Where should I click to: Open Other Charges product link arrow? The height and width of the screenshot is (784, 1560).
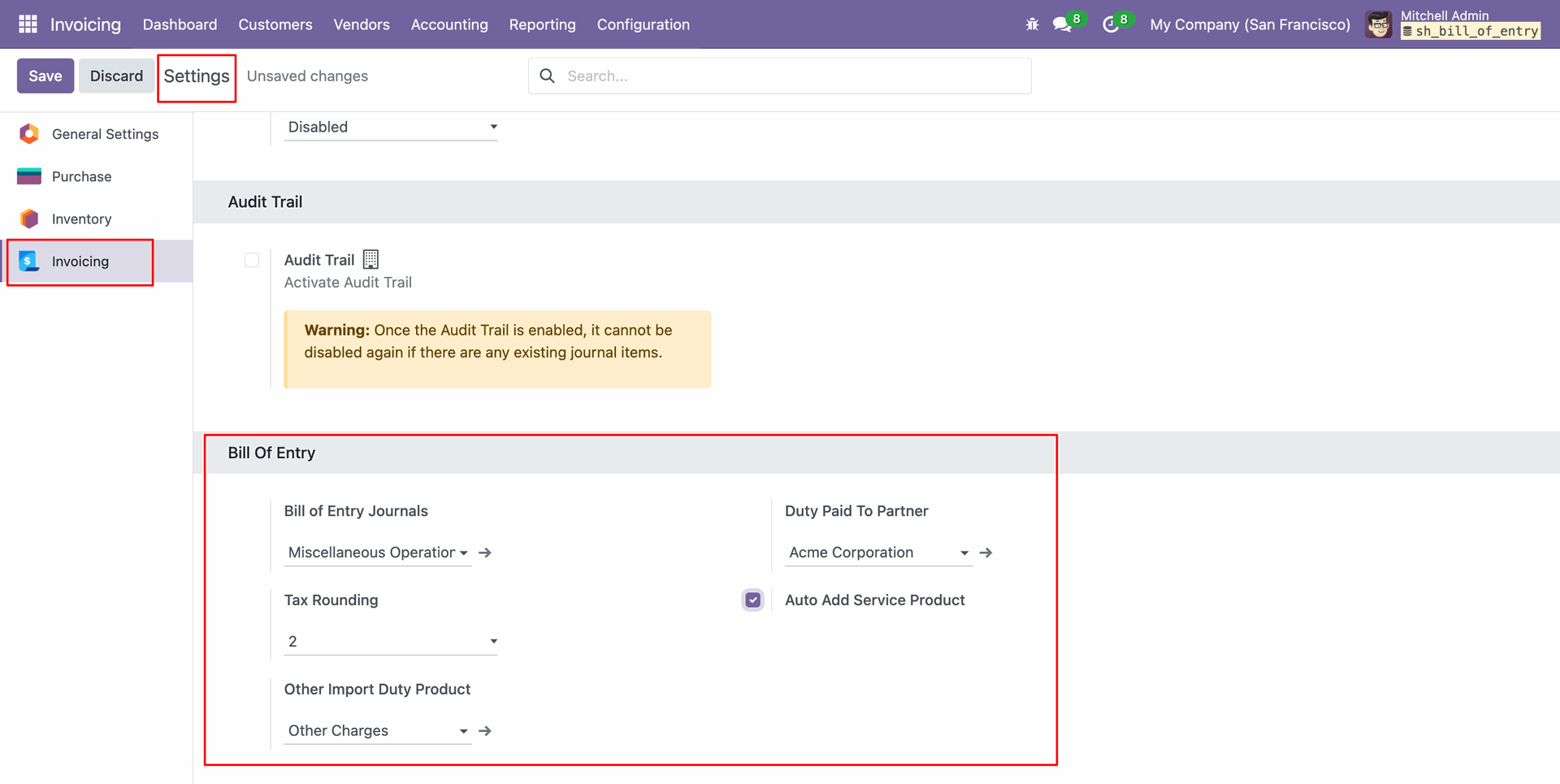pyautogui.click(x=485, y=731)
